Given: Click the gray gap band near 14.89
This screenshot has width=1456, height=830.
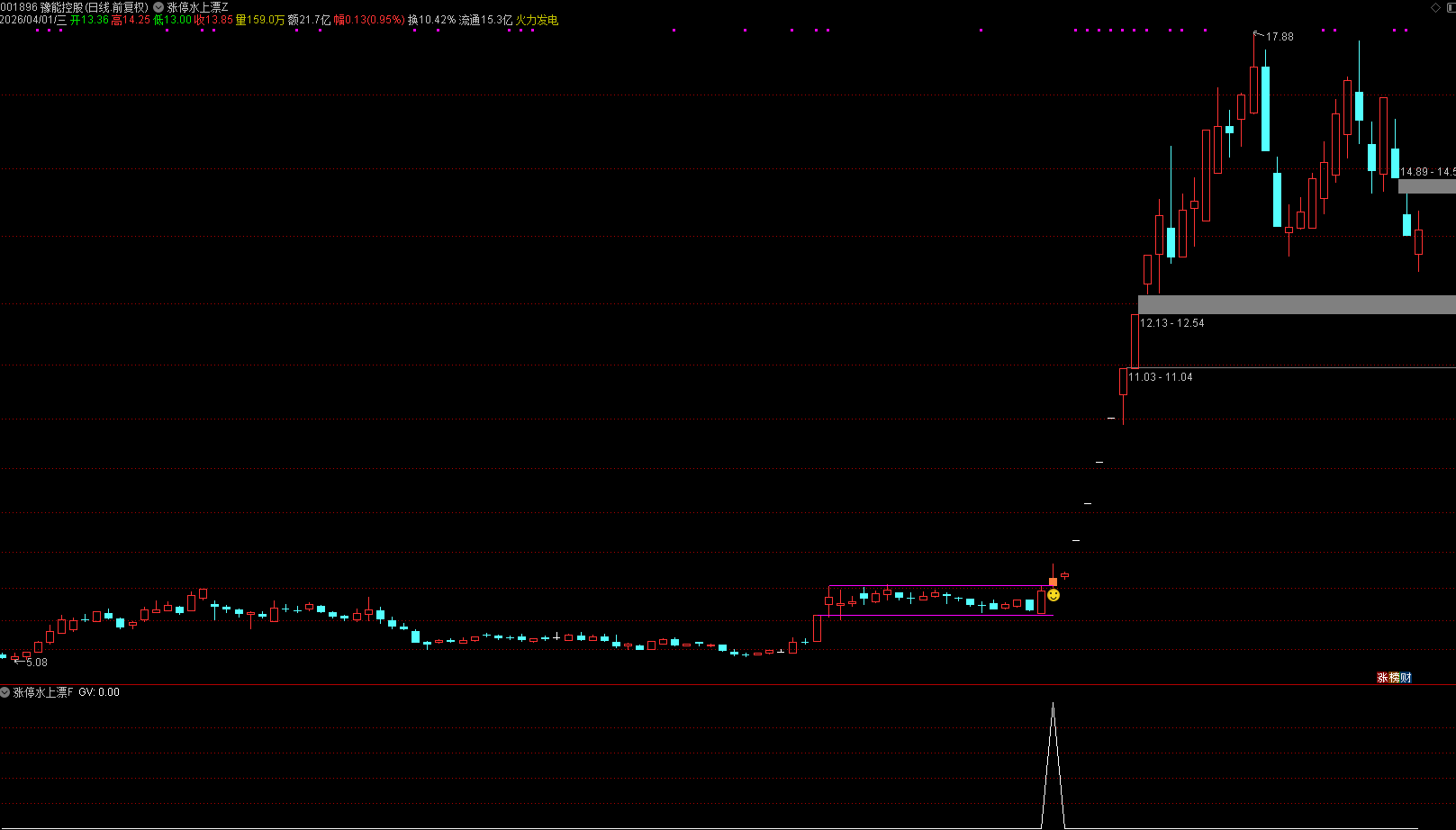Looking at the screenshot, I should tap(1427, 186).
